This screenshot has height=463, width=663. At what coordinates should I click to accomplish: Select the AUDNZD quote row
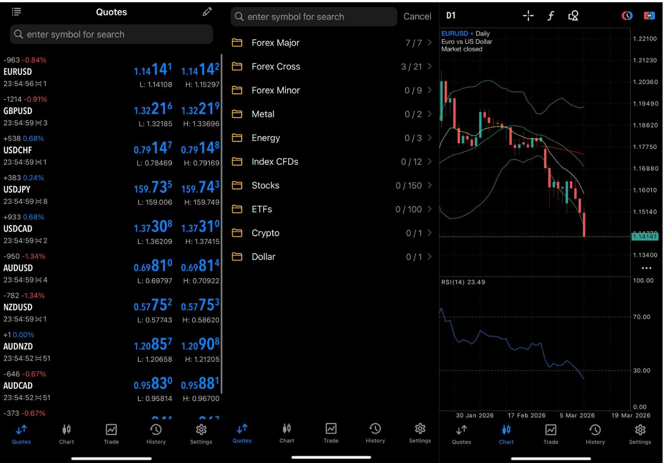[111, 347]
